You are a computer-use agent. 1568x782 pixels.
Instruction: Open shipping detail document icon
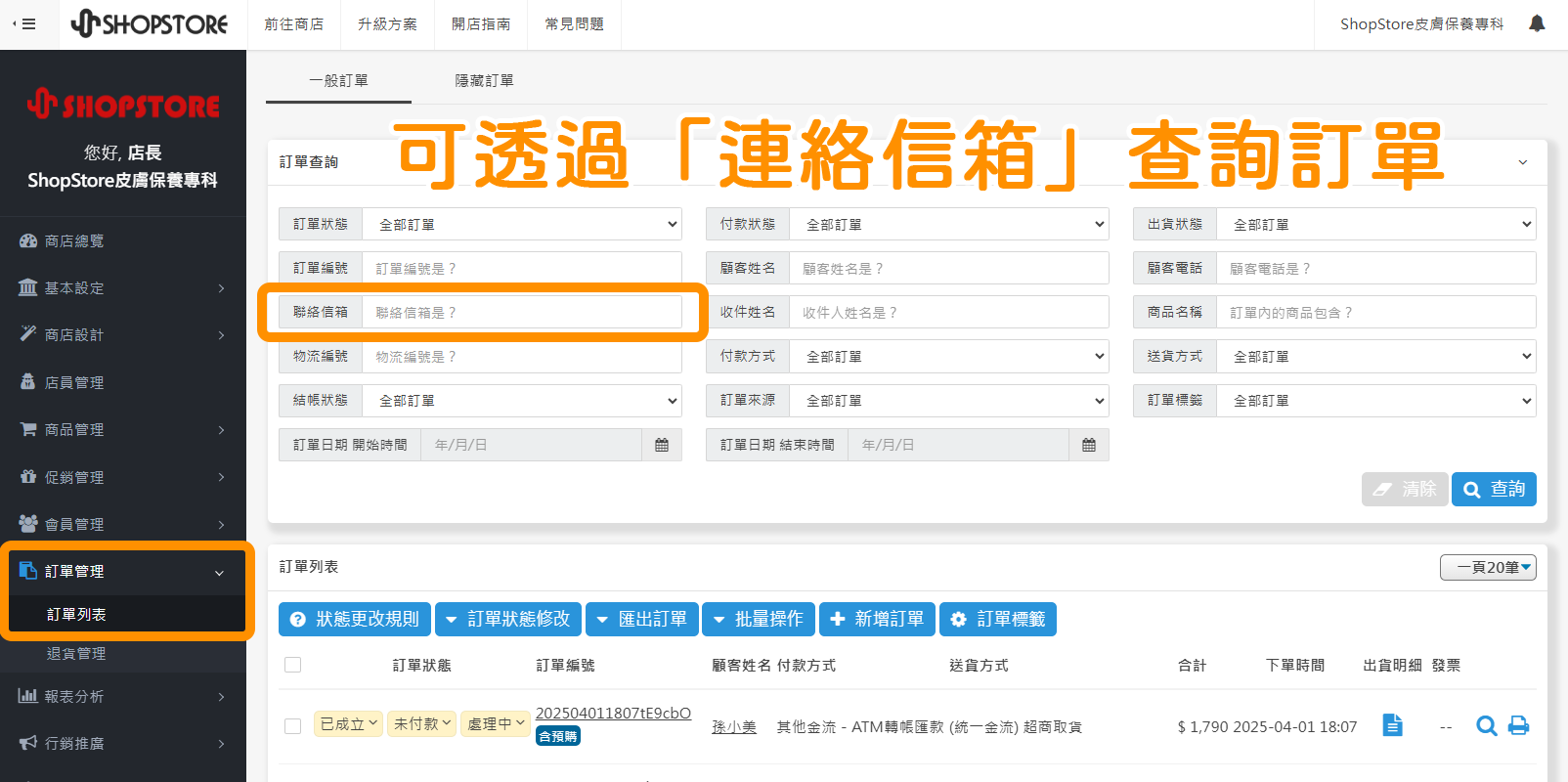(1393, 724)
